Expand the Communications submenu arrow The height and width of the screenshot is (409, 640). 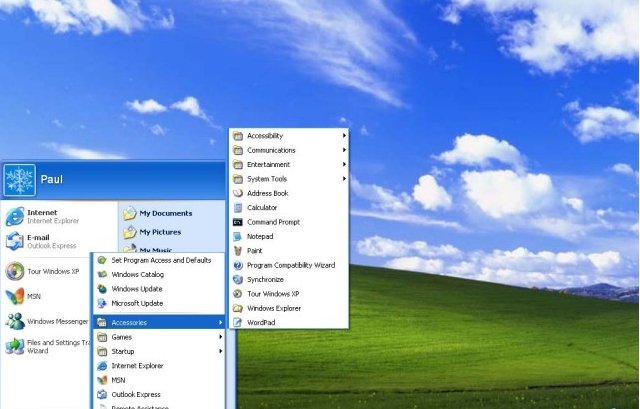[x=344, y=150]
